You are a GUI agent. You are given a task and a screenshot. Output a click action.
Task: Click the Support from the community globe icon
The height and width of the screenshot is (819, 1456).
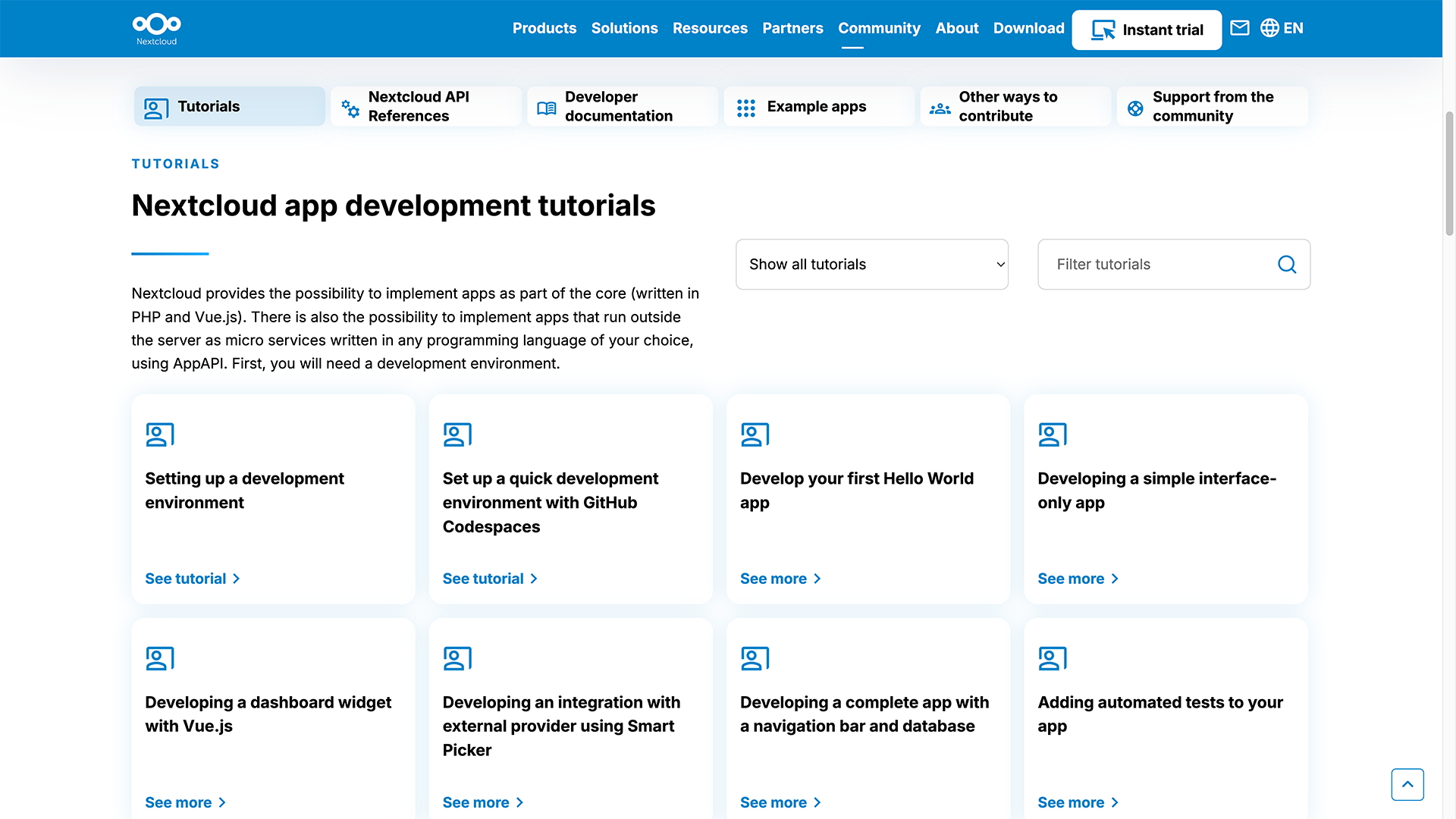(x=1135, y=107)
